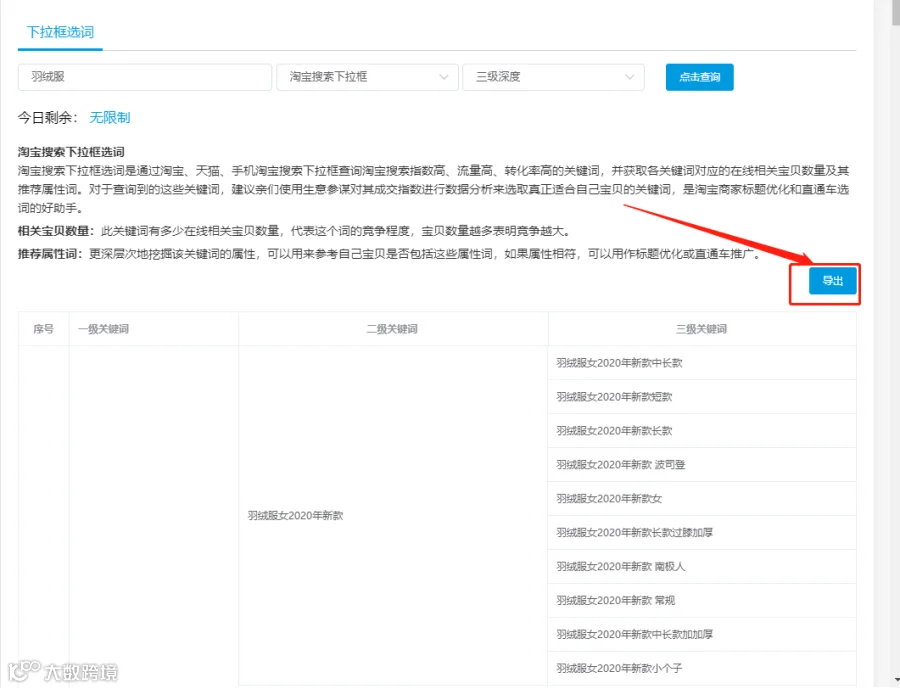
Task: Click keyword 羽绒服女2020年新款小个子 row
Action: (702, 668)
